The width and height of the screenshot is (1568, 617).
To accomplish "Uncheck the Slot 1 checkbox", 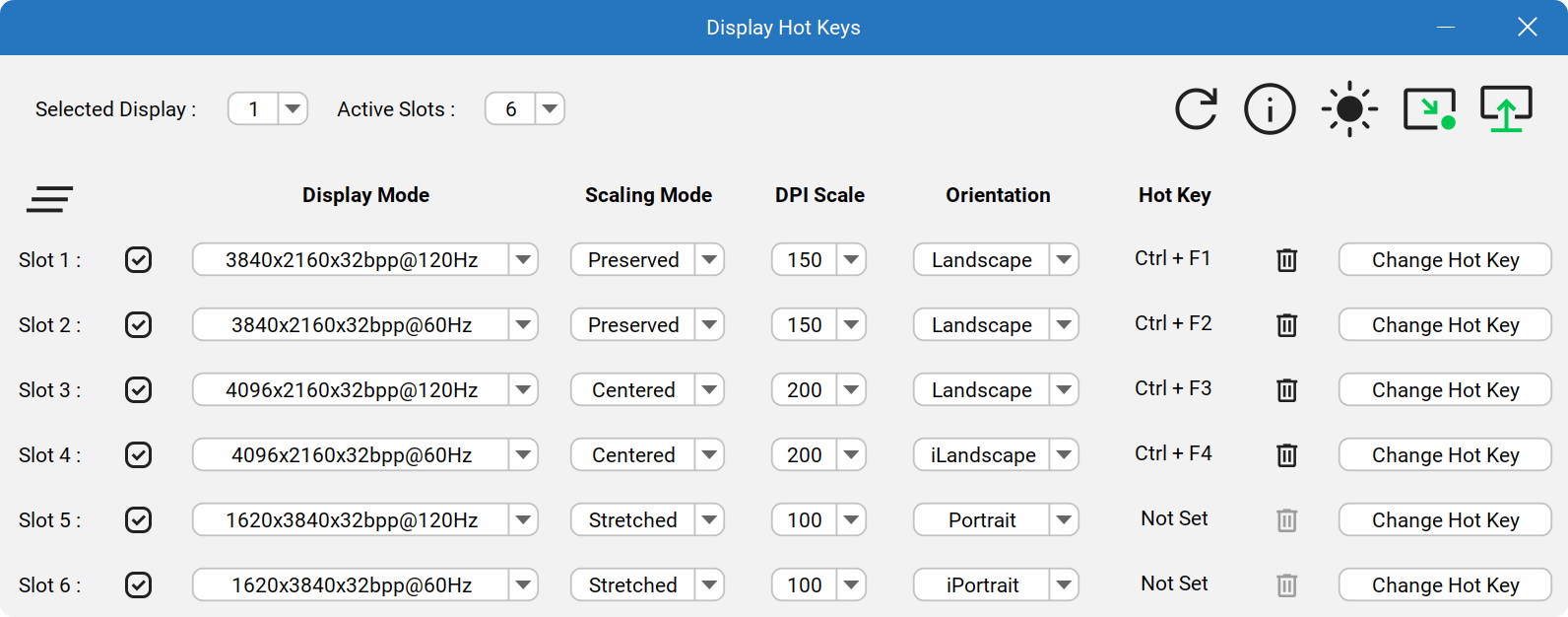I will coord(139,260).
